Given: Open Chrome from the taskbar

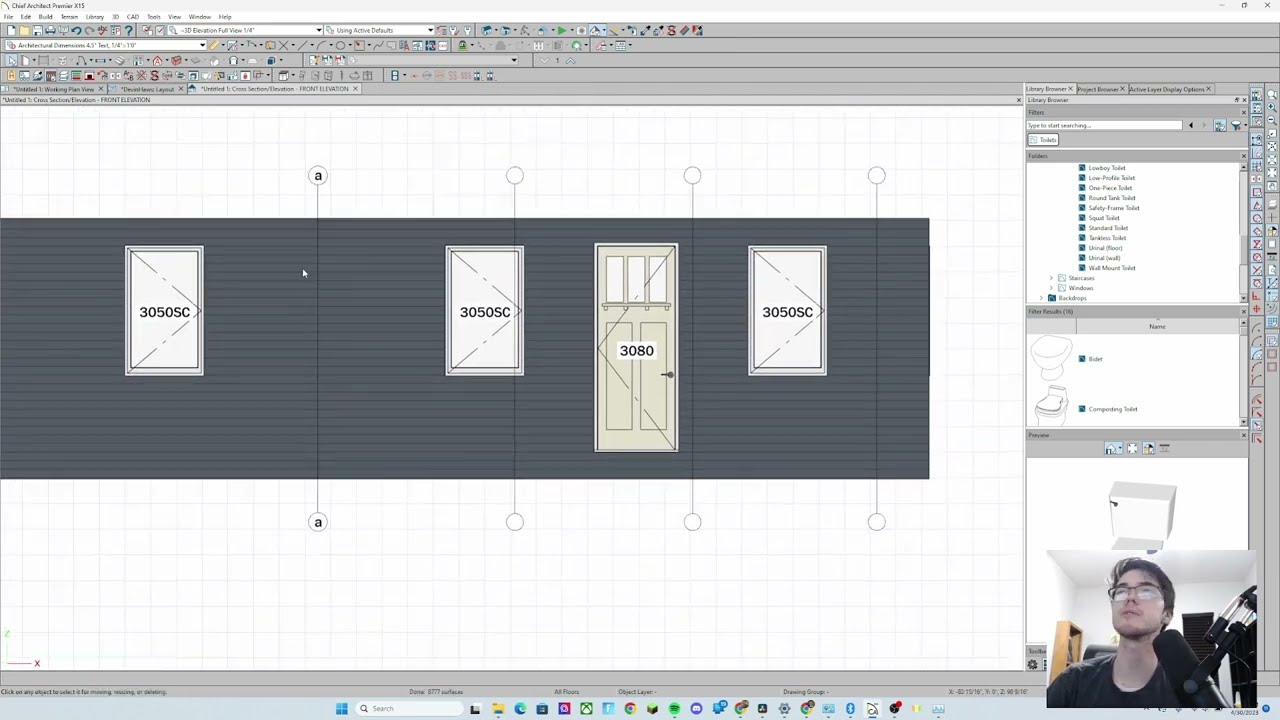Looking at the screenshot, I should [x=630, y=708].
